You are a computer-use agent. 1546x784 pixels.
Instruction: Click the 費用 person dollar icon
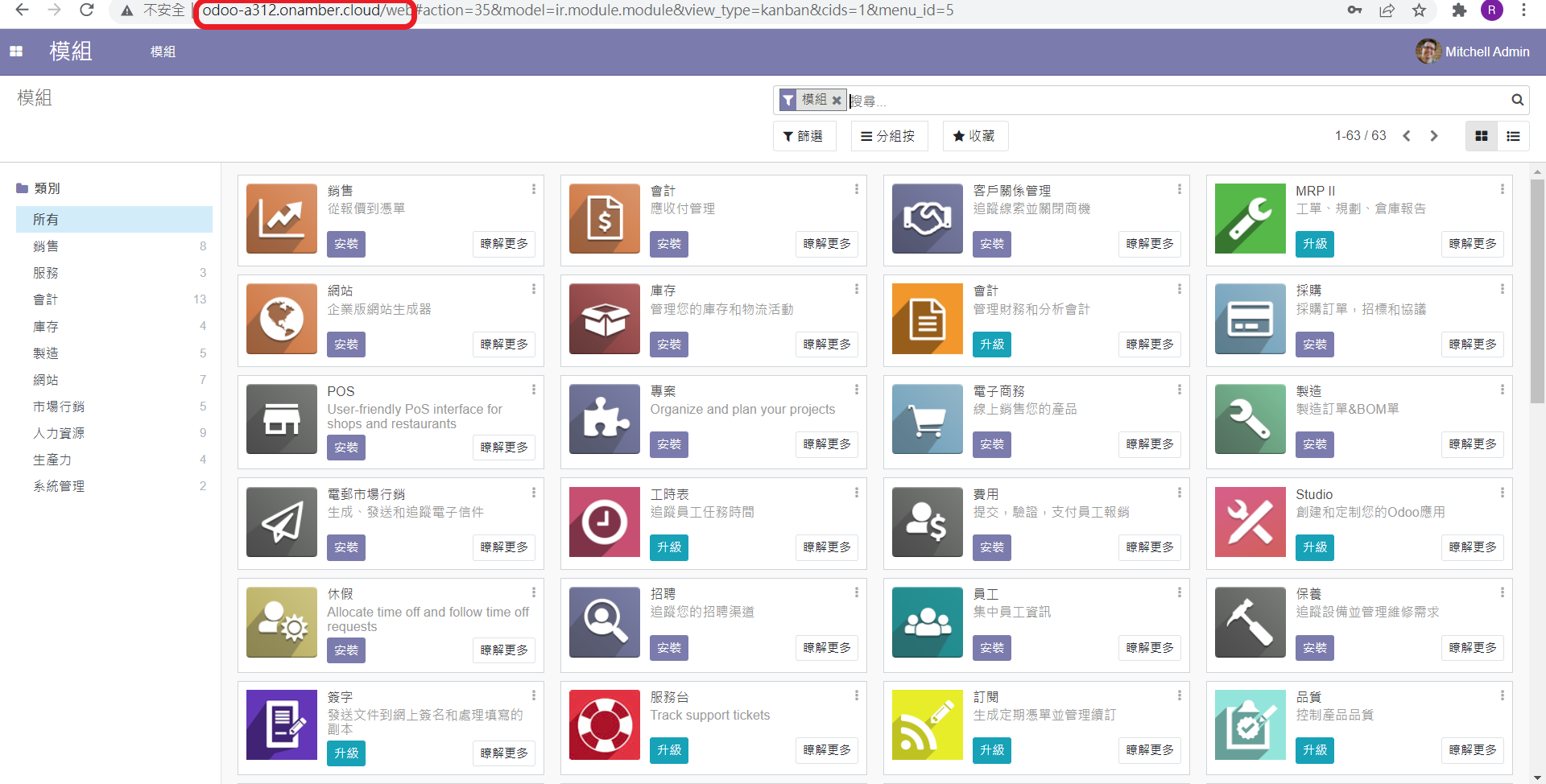pyautogui.click(x=927, y=522)
